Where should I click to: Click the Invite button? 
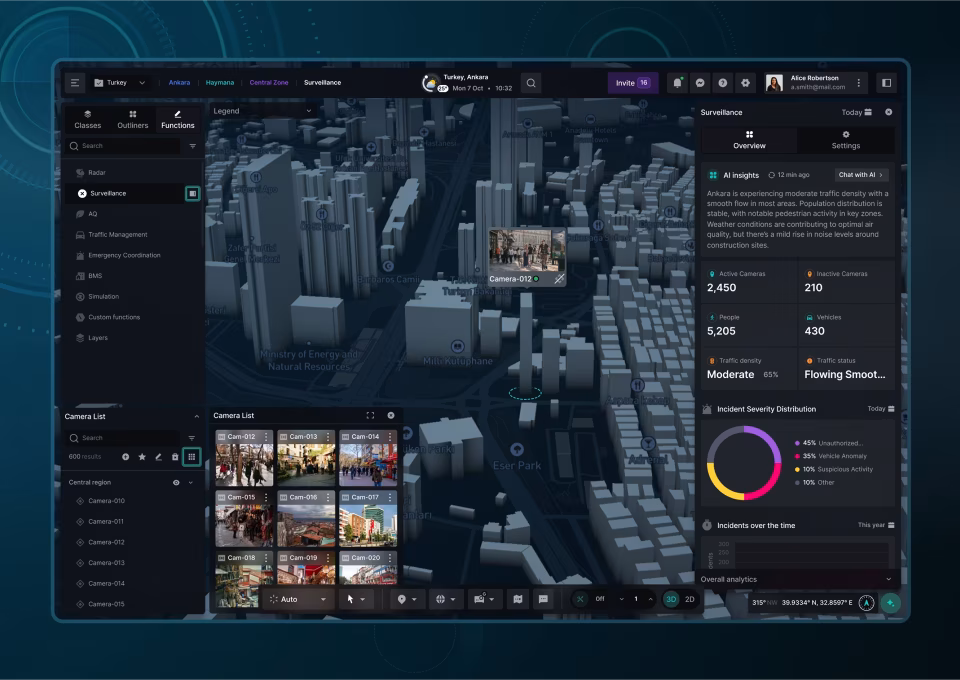(x=632, y=83)
